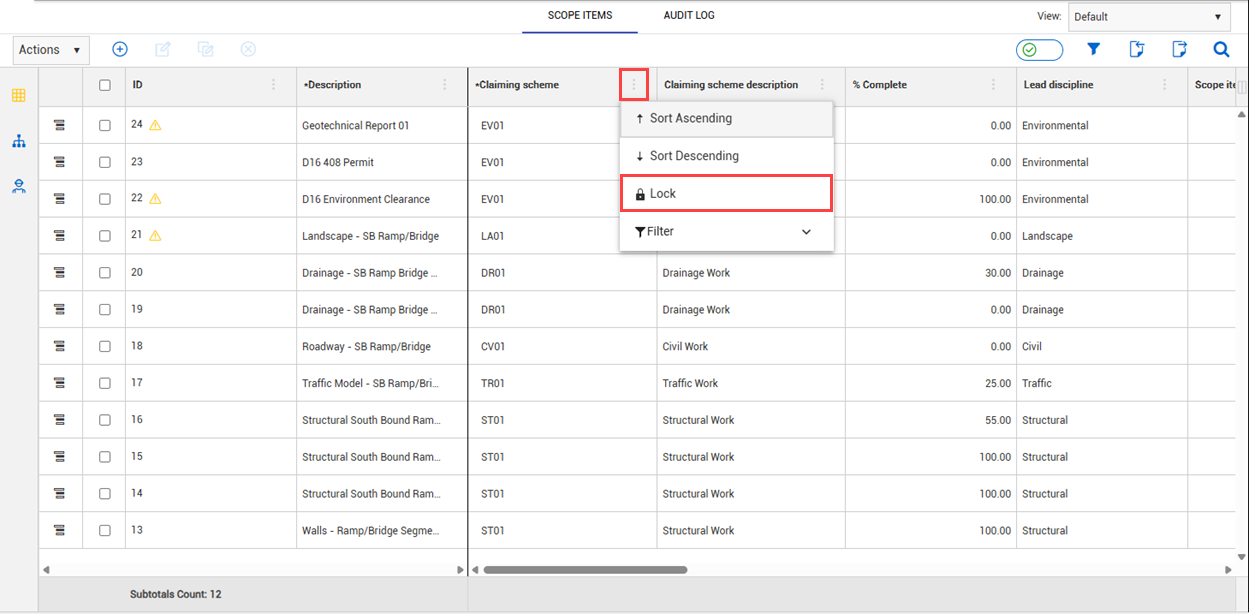Viewport: 1249px width, 614px height.
Task: Click the row menu icon for item 18
Action: (59, 346)
